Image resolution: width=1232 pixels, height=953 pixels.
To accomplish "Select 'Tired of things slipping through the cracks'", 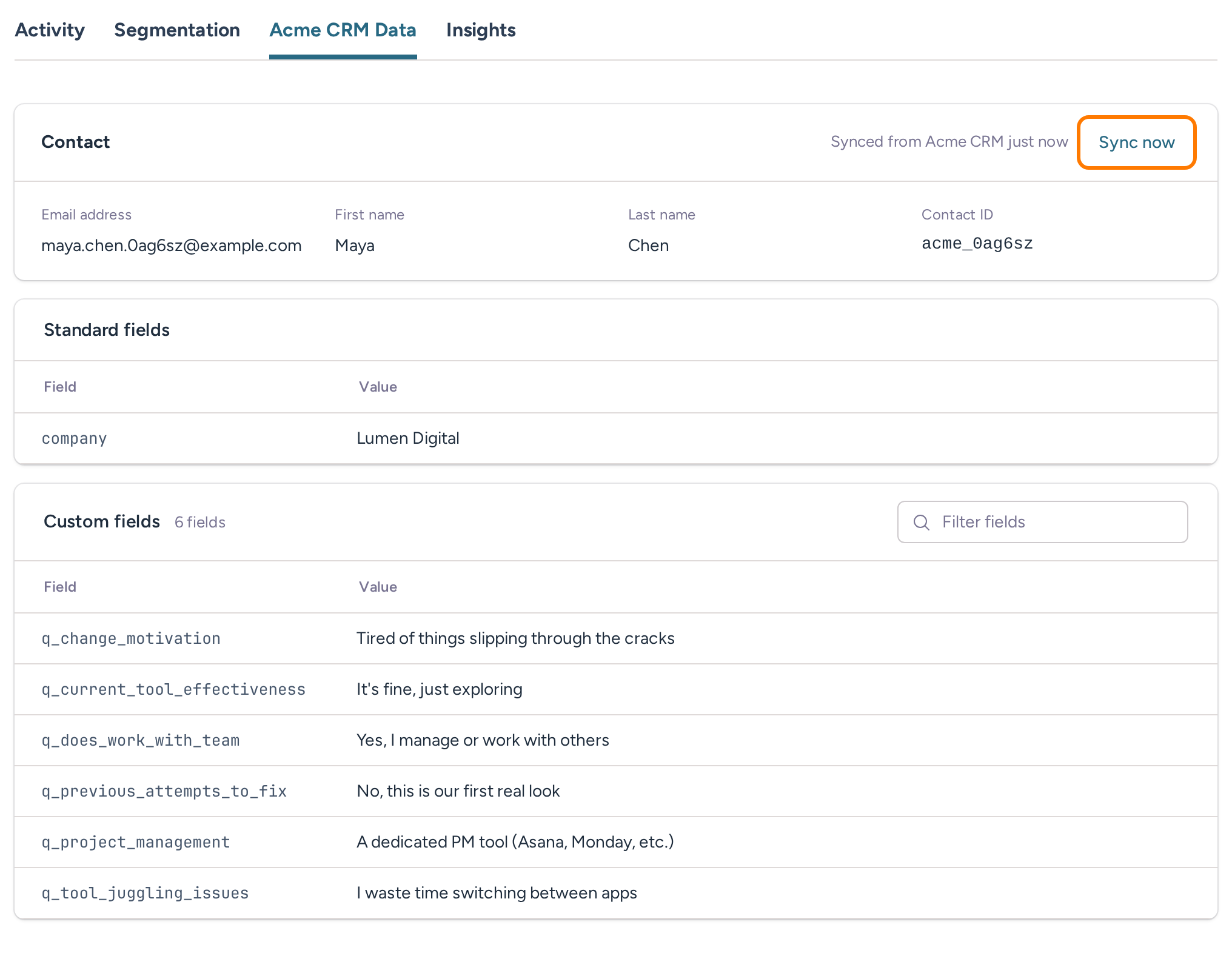I will 515,638.
